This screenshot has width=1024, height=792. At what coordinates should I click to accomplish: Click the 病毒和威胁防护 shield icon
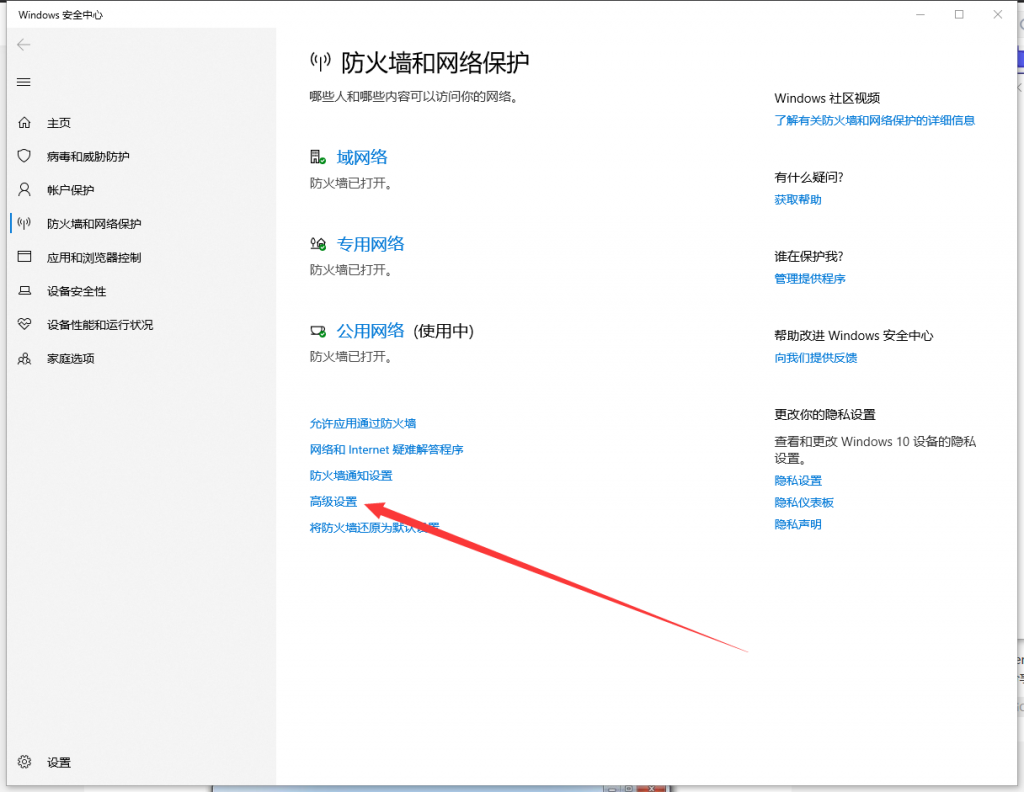25,157
